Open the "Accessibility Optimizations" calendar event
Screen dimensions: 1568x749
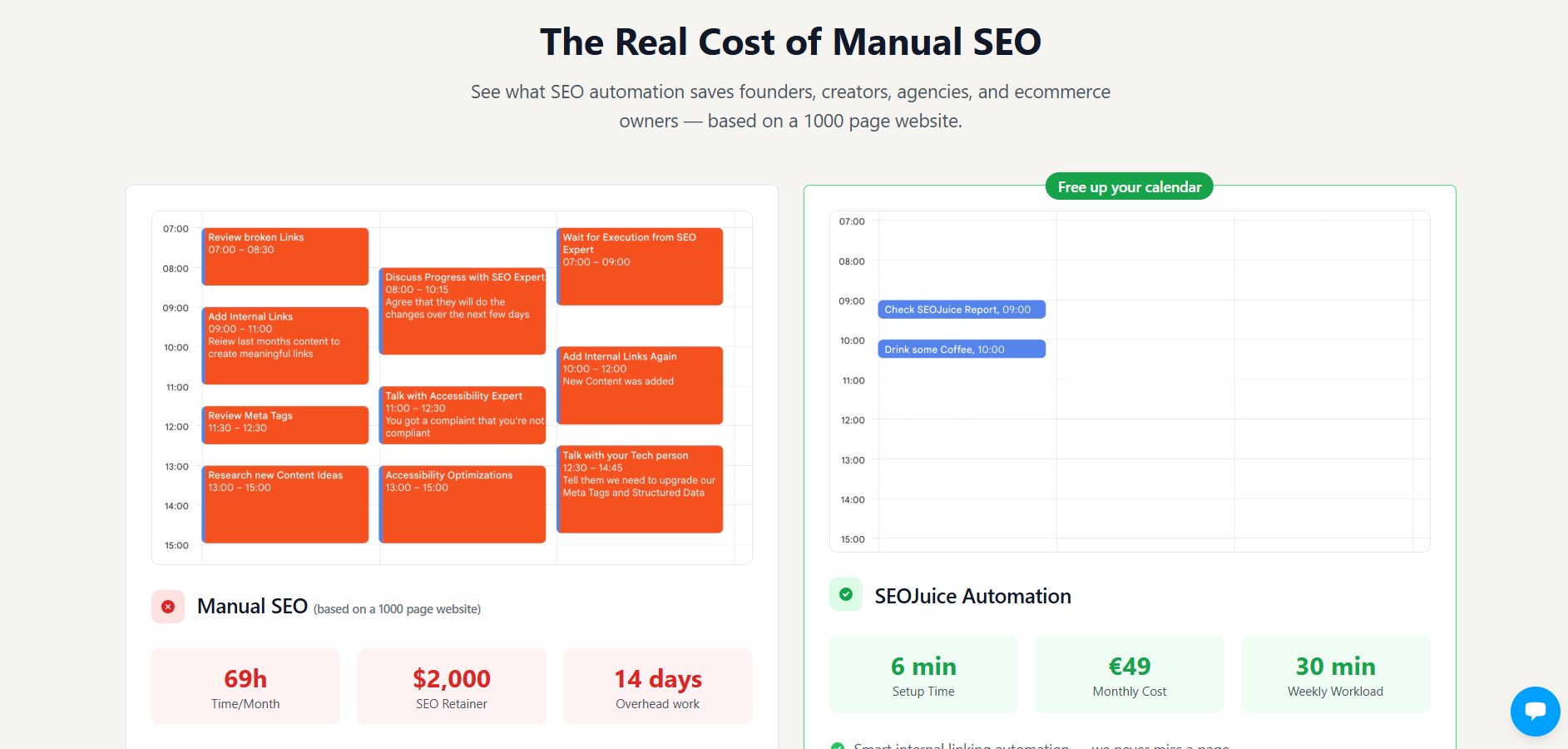click(462, 504)
